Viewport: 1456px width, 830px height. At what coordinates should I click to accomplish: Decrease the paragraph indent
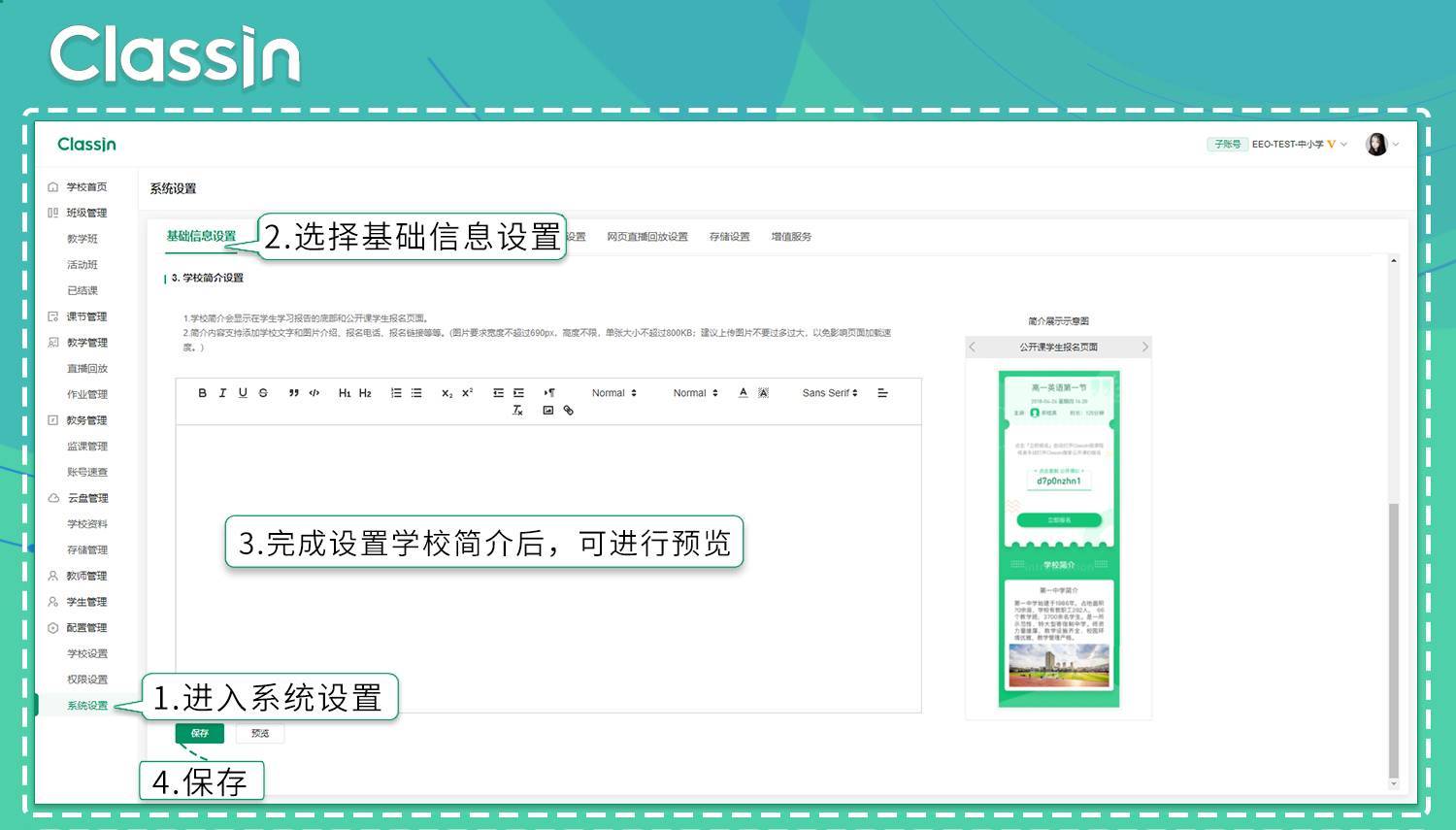498,393
